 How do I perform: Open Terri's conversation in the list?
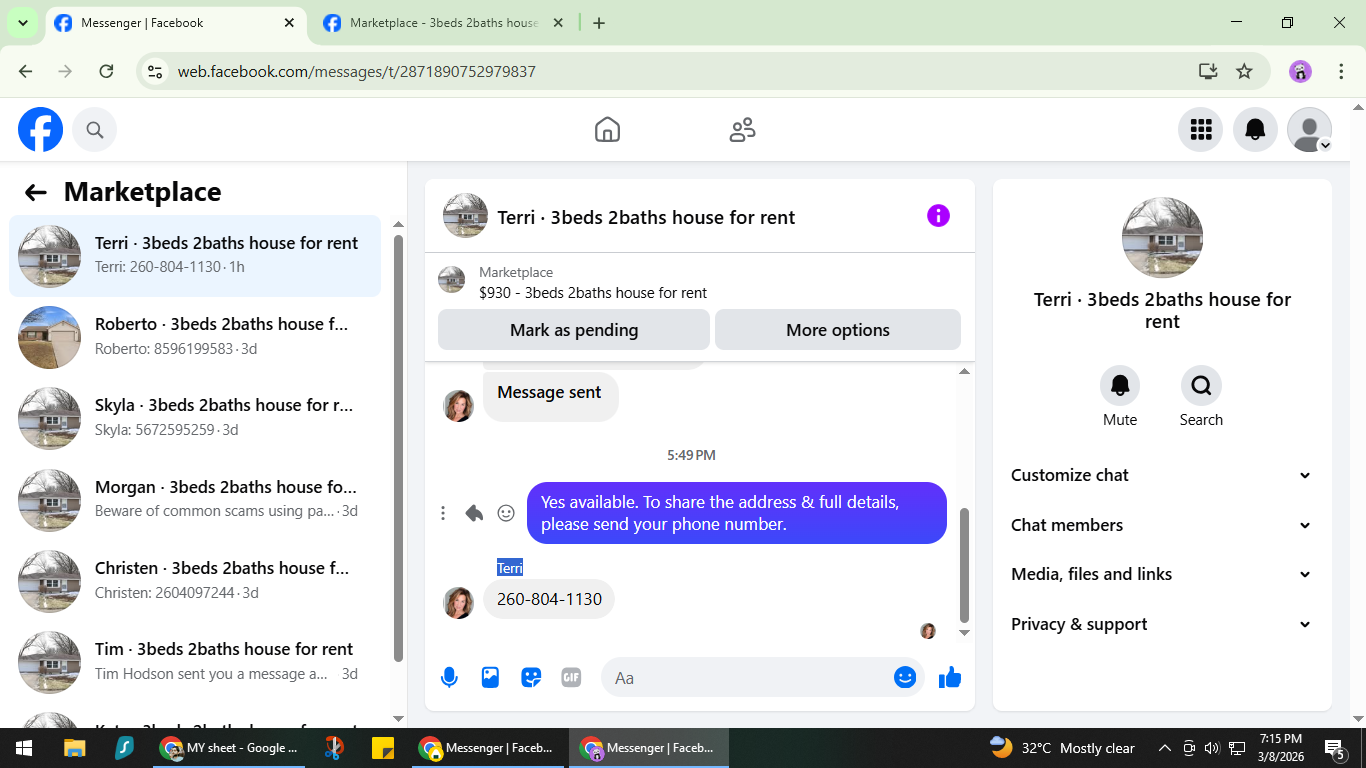tap(195, 256)
